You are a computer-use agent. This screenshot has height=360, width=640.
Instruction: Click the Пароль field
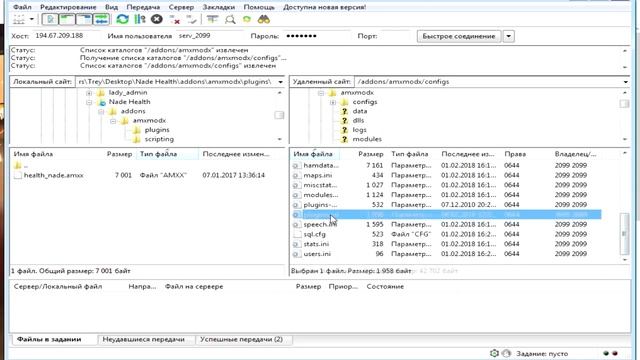pos(316,36)
